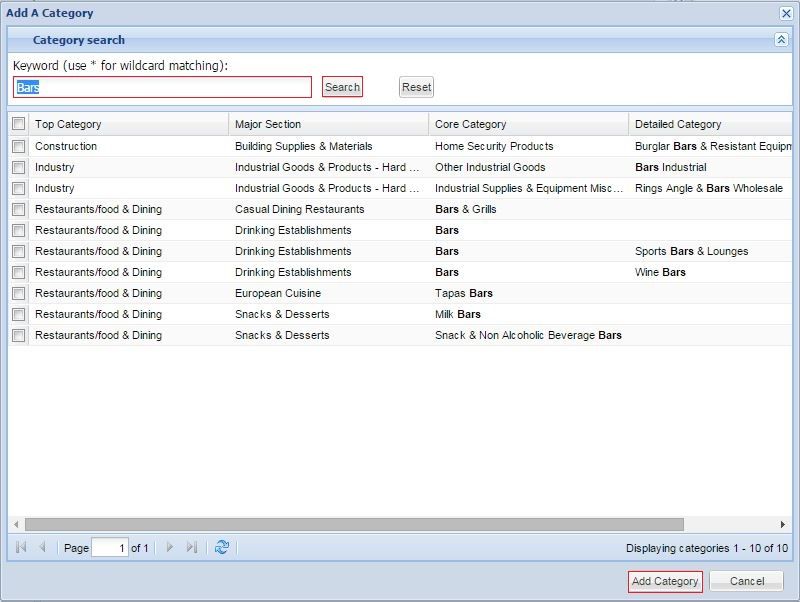Jump to last page of results
The height and width of the screenshot is (602, 800).
coord(192,548)
